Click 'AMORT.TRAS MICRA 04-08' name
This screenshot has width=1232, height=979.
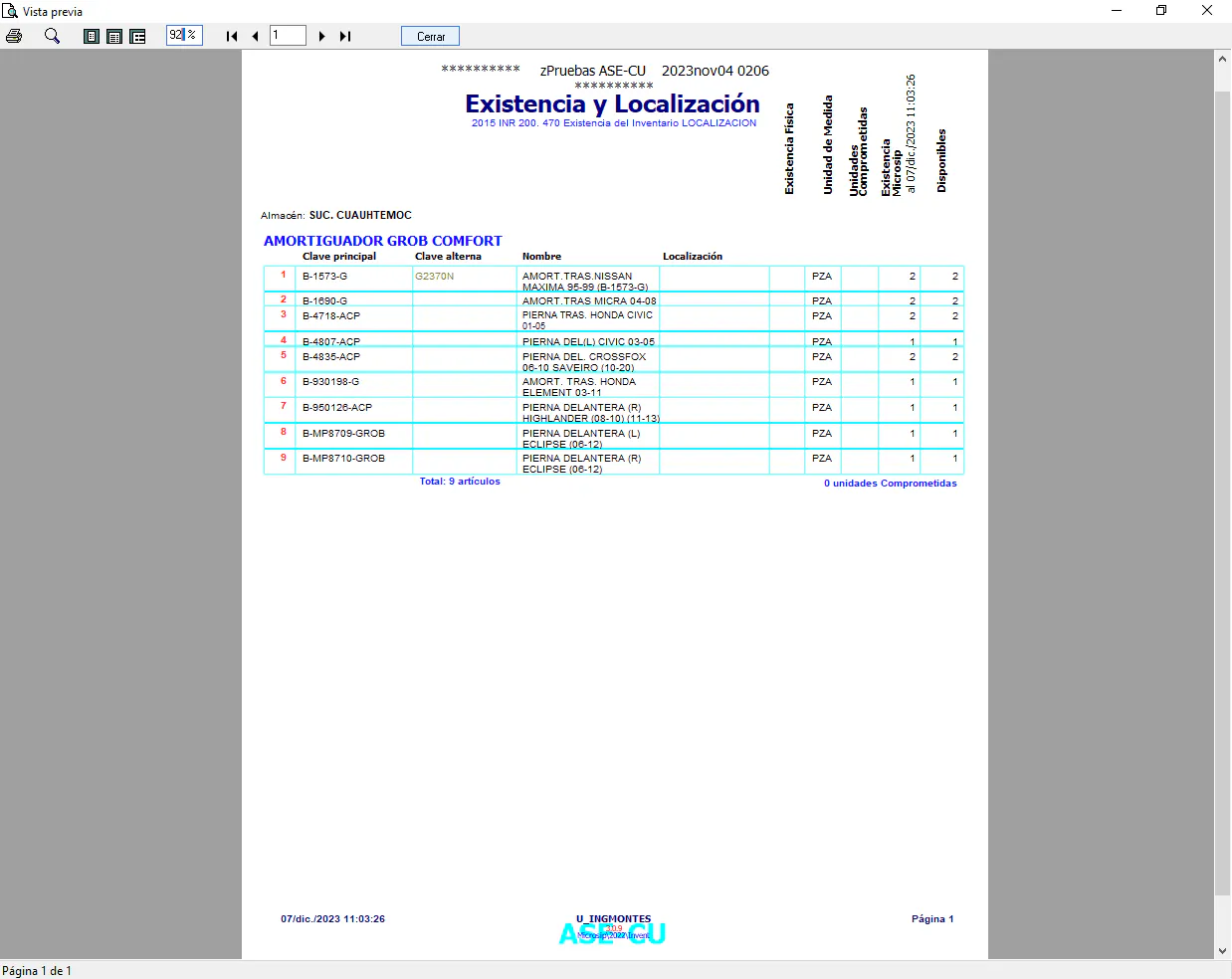point(589,300)
